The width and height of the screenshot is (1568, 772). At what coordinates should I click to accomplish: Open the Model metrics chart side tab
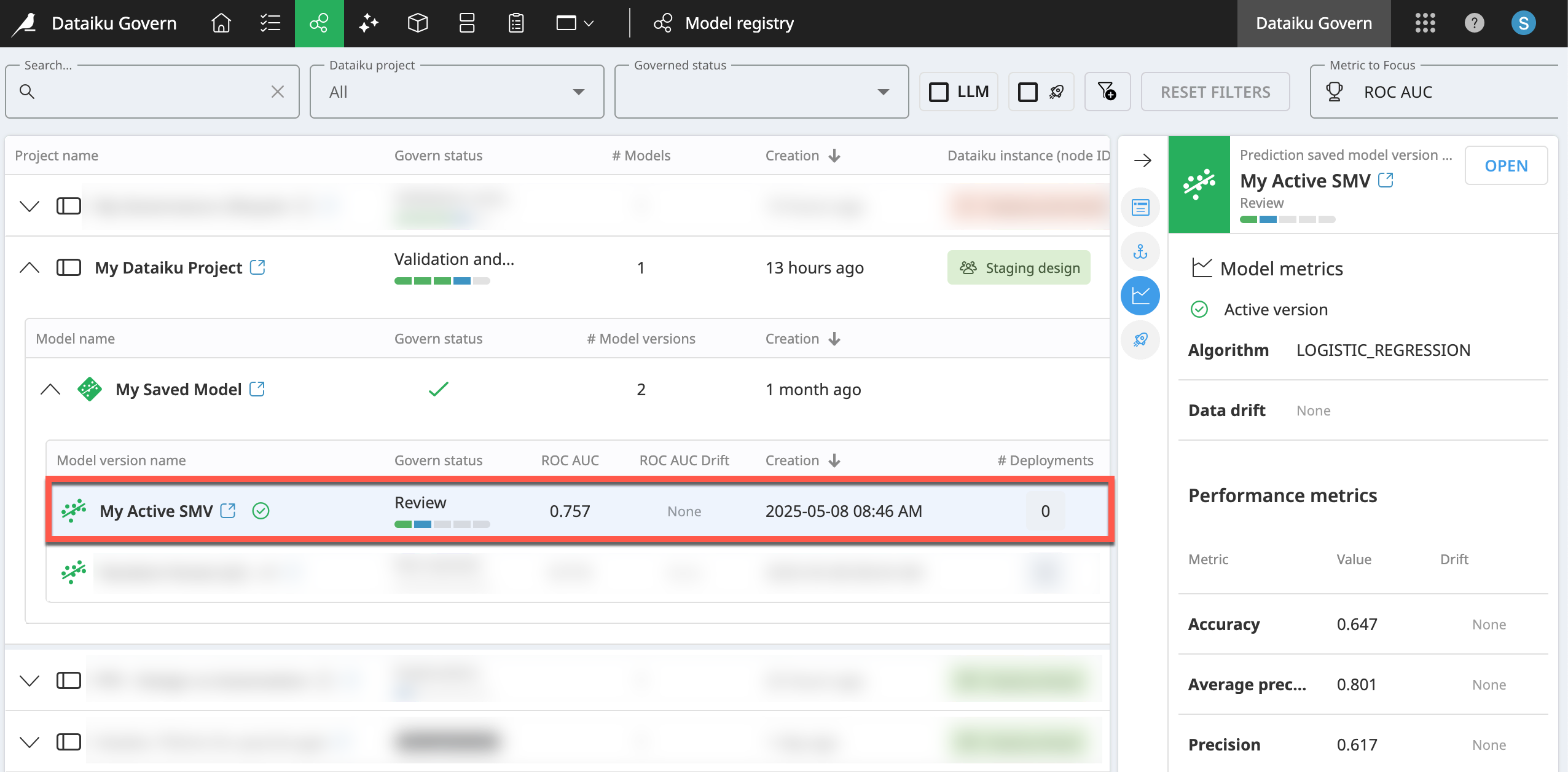click(x=1140, y=296)
